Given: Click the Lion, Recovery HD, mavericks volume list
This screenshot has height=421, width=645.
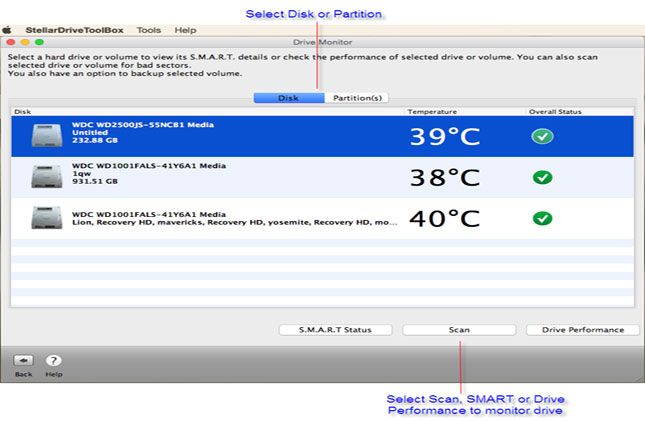Looking at the screenshot, I should click(234, 222).
